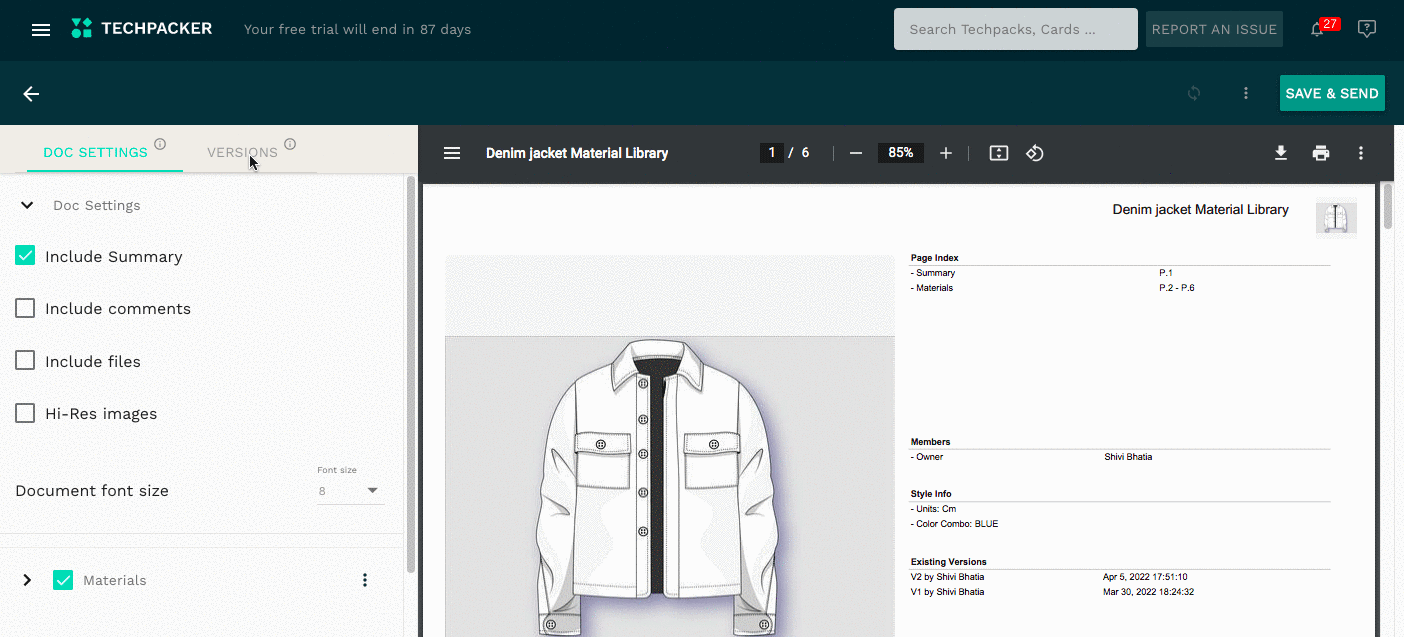Rotate the PDF counterclockwise
Viewport: 1404px width, 637px height.
tap(1035, 153)
